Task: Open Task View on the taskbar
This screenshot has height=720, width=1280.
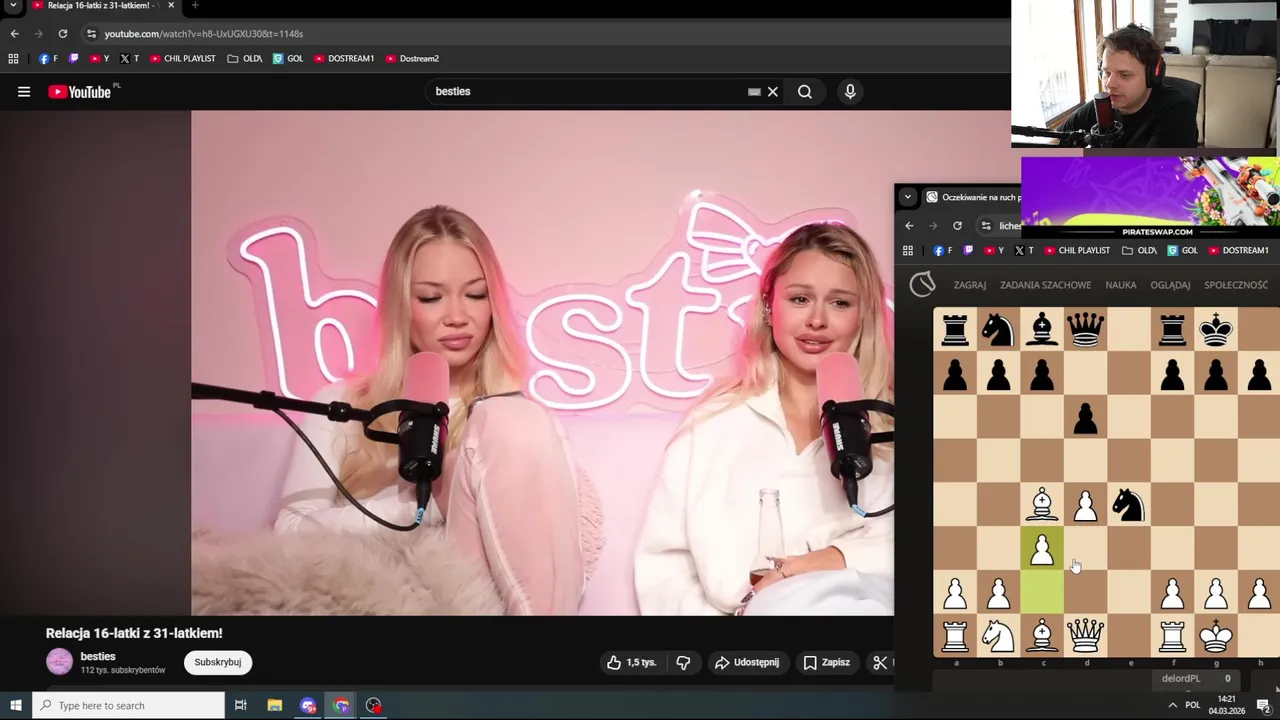Action: [x=240, y=706]
